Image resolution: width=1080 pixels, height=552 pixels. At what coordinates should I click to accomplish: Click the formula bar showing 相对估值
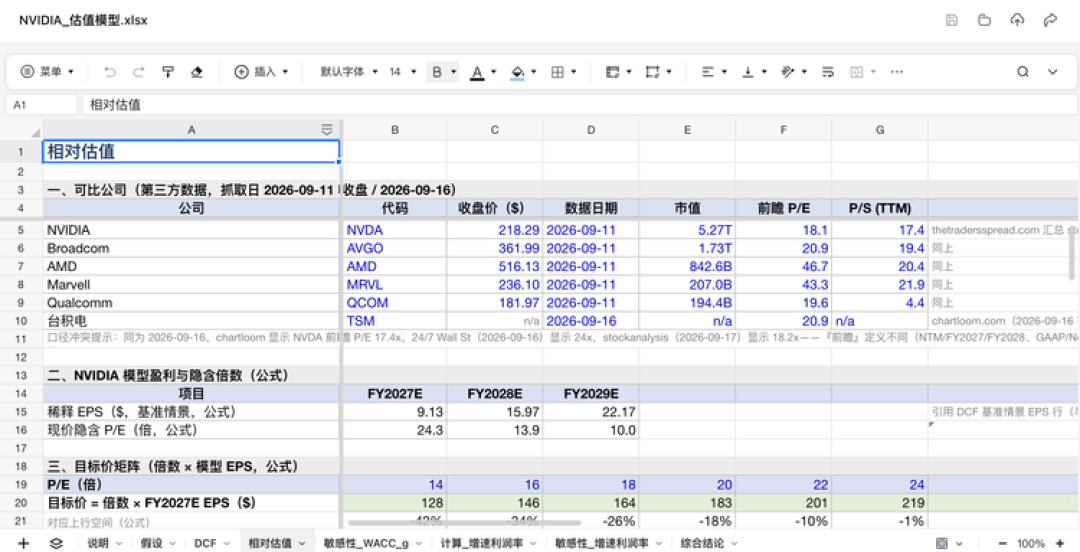tap(579, 105)
